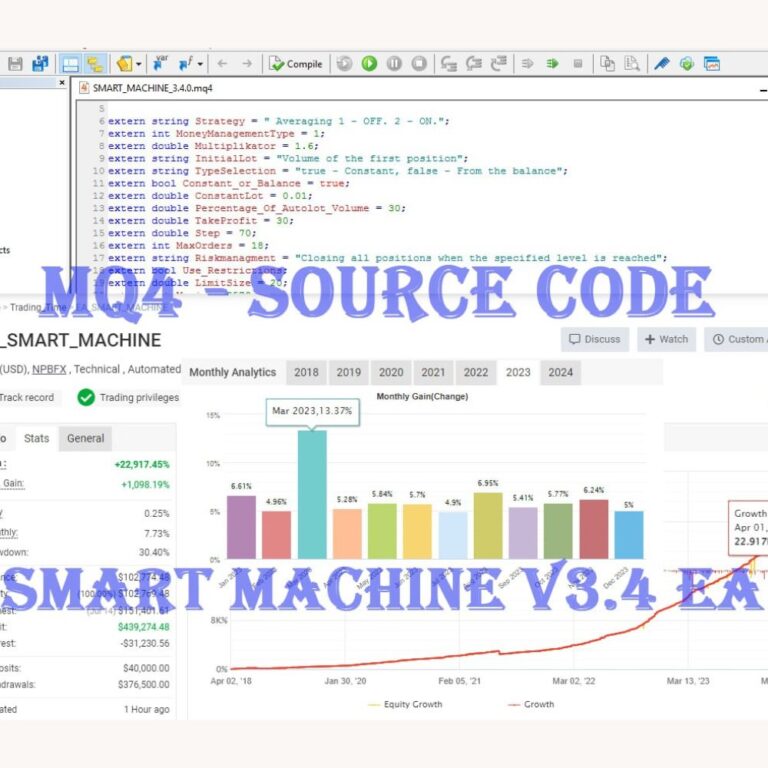
Task: Toggle the Toolbox panel icon
Action: pos(95,64)
